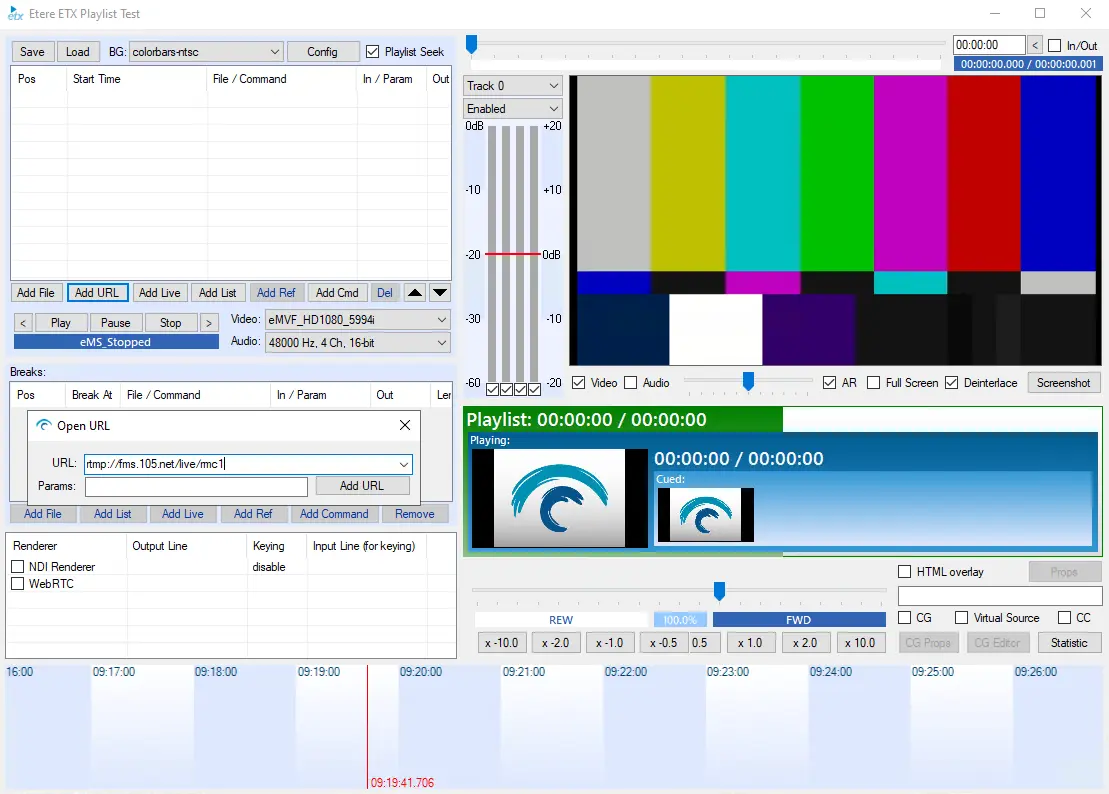1109x794 pixels.
Task: Expand the Video format eMVF_HD1080_5994i dropdown
Action: point(442,320)
